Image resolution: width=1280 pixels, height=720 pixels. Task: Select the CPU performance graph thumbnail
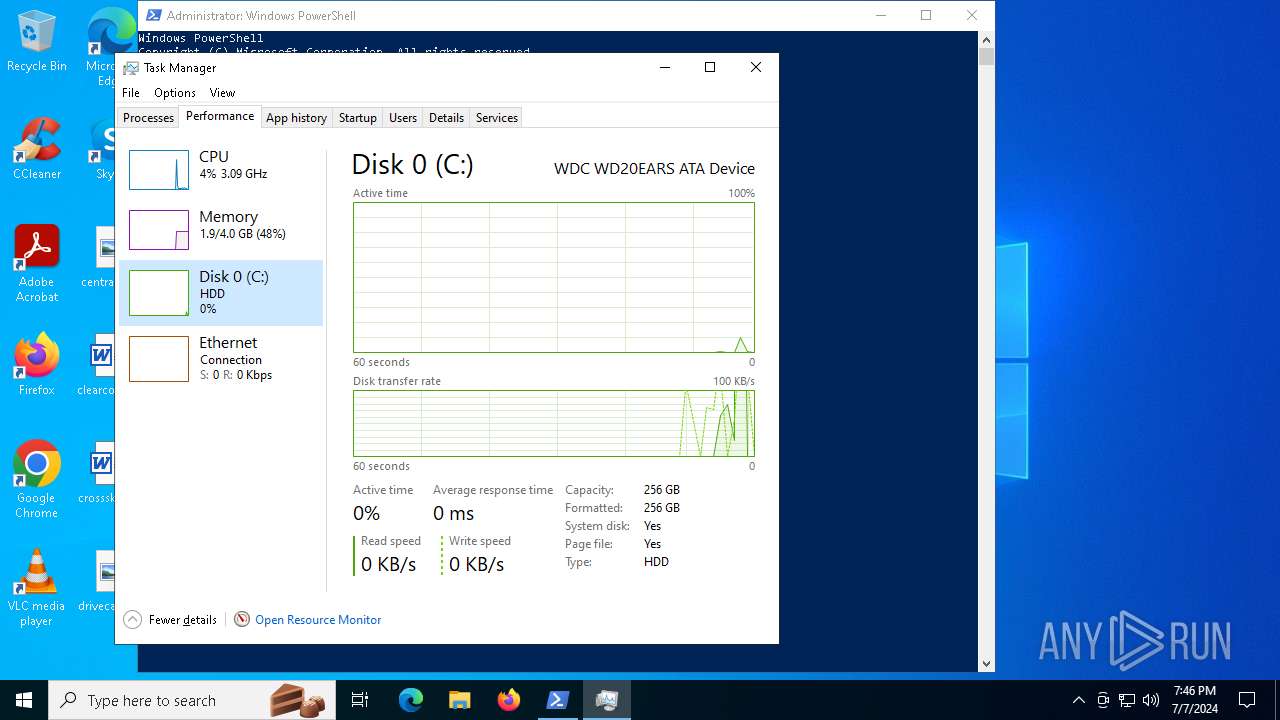point(159,170)
